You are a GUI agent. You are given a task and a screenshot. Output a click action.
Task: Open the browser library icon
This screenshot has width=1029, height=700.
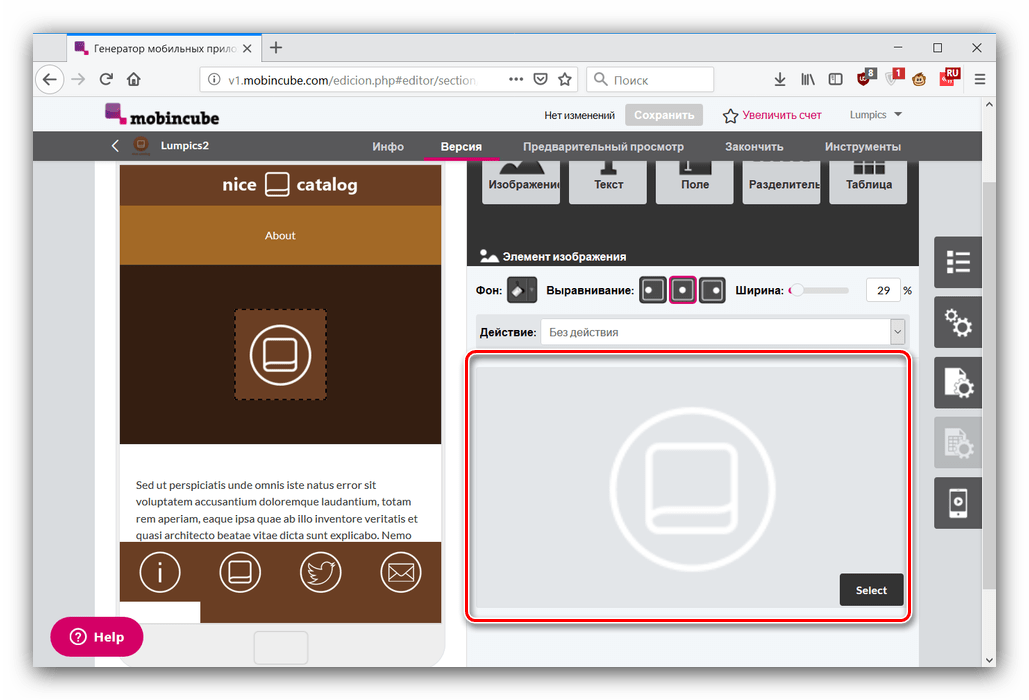tap(808, 79)
